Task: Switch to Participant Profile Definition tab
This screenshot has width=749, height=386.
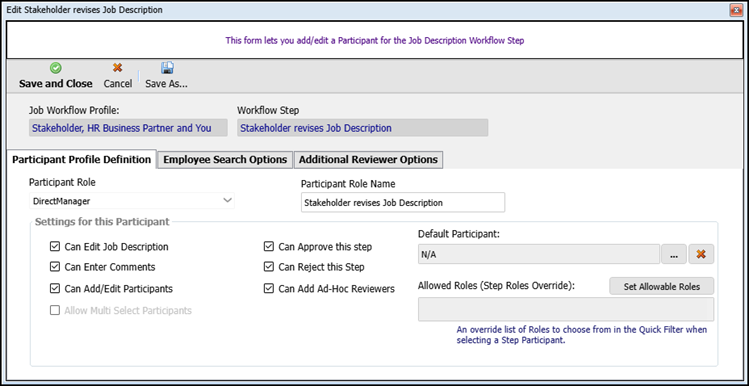Action: point(82,160)
